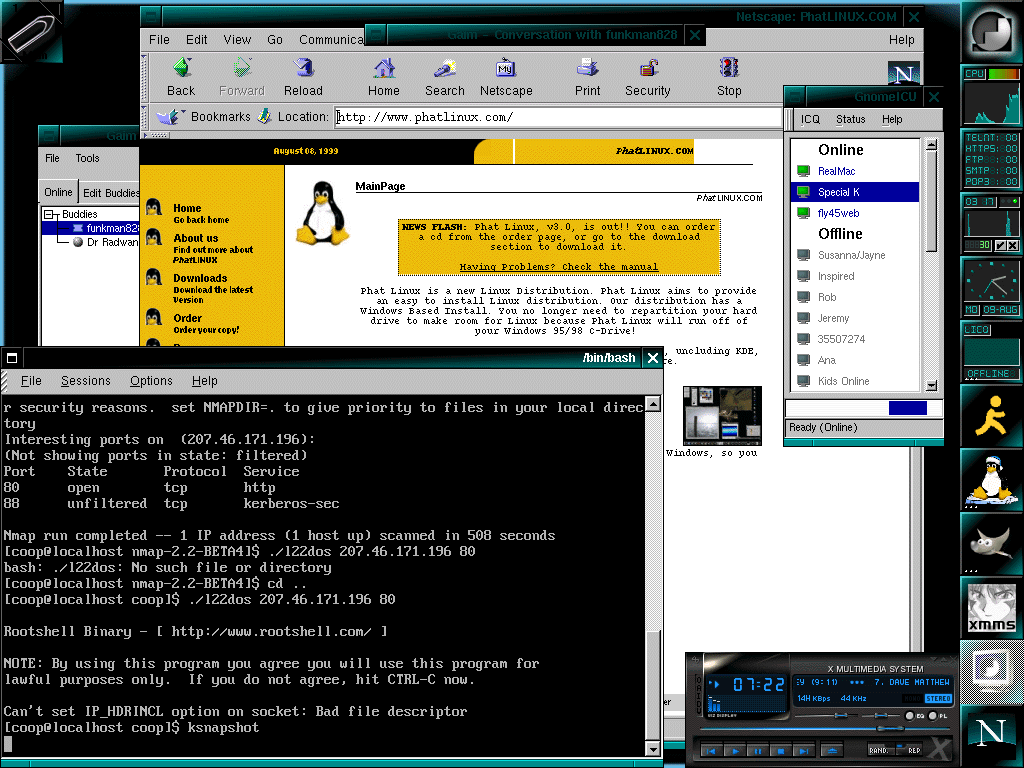Toggle XMMS repeat (REP) mode
Viewport: 1024px width, 768px height.
click(914, 750)
